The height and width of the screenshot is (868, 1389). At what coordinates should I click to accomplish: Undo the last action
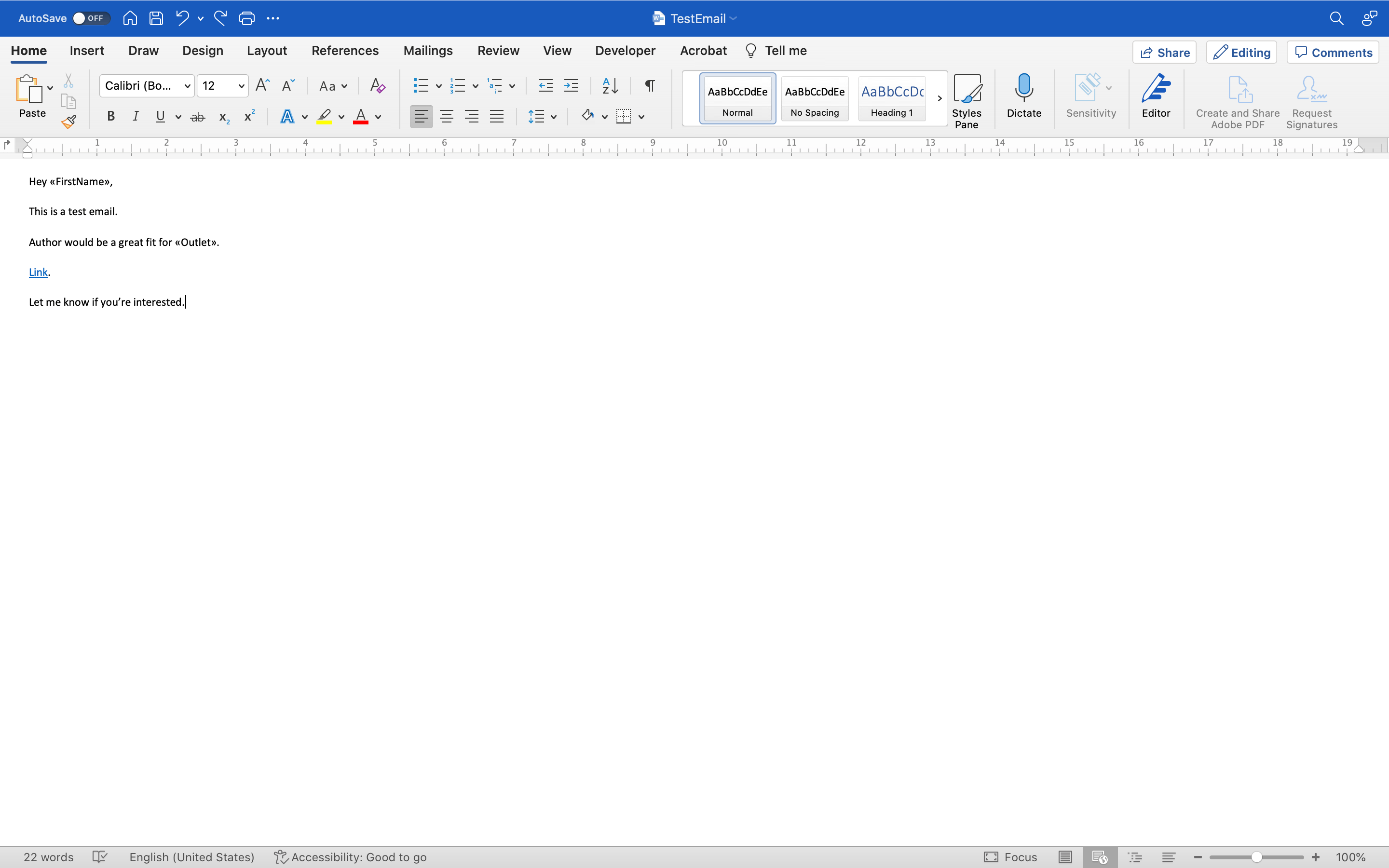pos(182,18)
